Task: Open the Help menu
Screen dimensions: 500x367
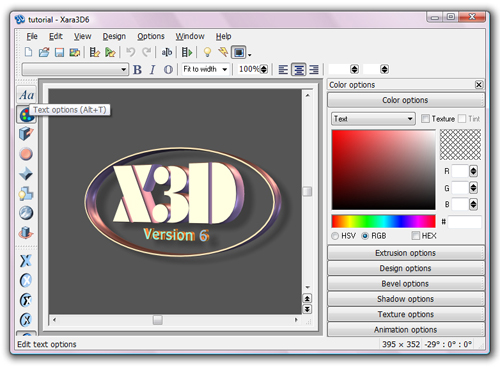Action: point(223,36)
